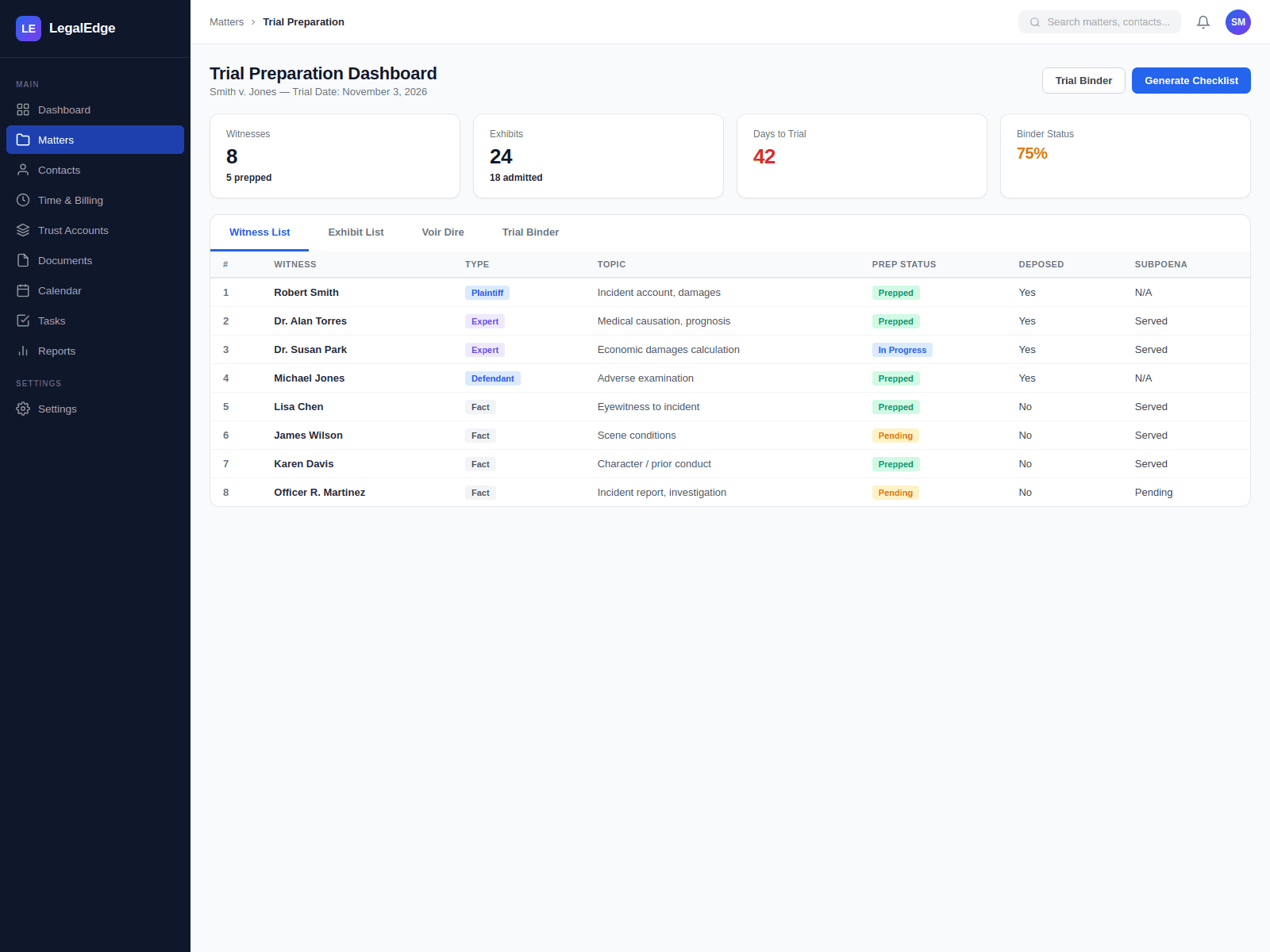The width and height of the screenshot is (1270, 952).
Task: Click the Calendar icon in sidebar
Action: pyautogui.click(x=23, y=290)
